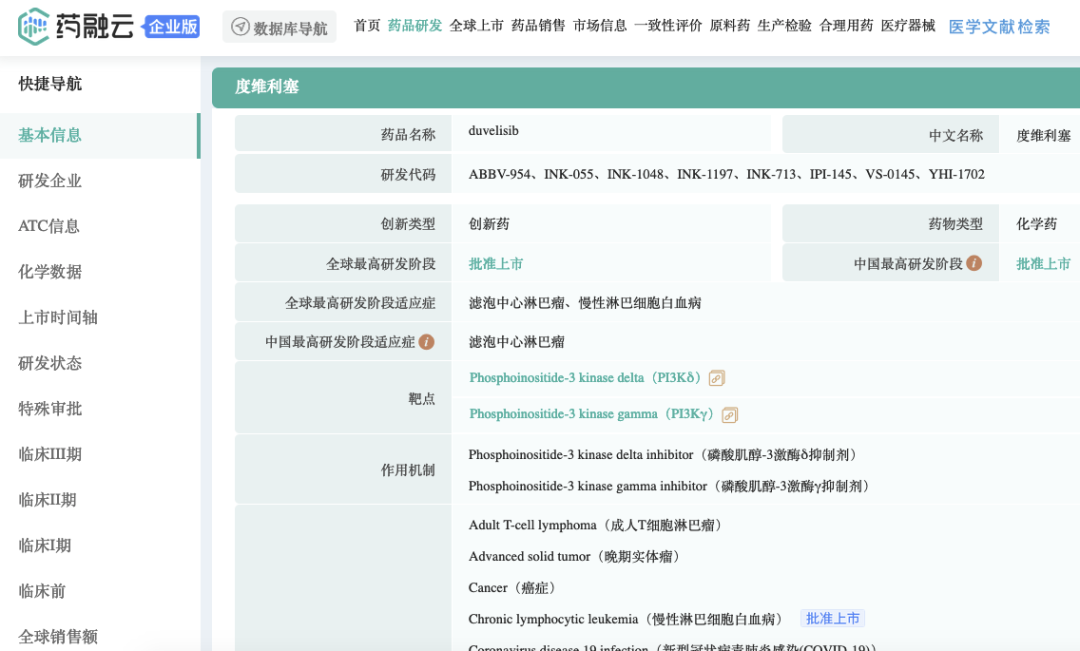
Task: Click 快捷导航 sidebar heading
Action: (x=50, y=84)
